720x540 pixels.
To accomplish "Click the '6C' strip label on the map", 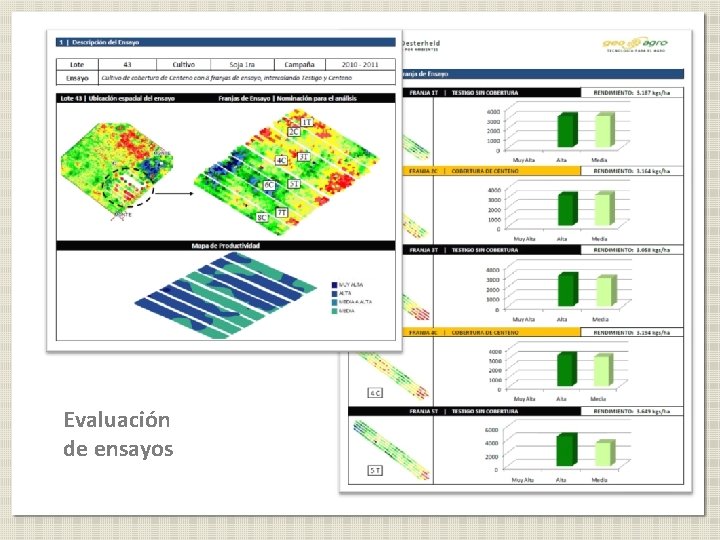I will [x=269, y=186].
